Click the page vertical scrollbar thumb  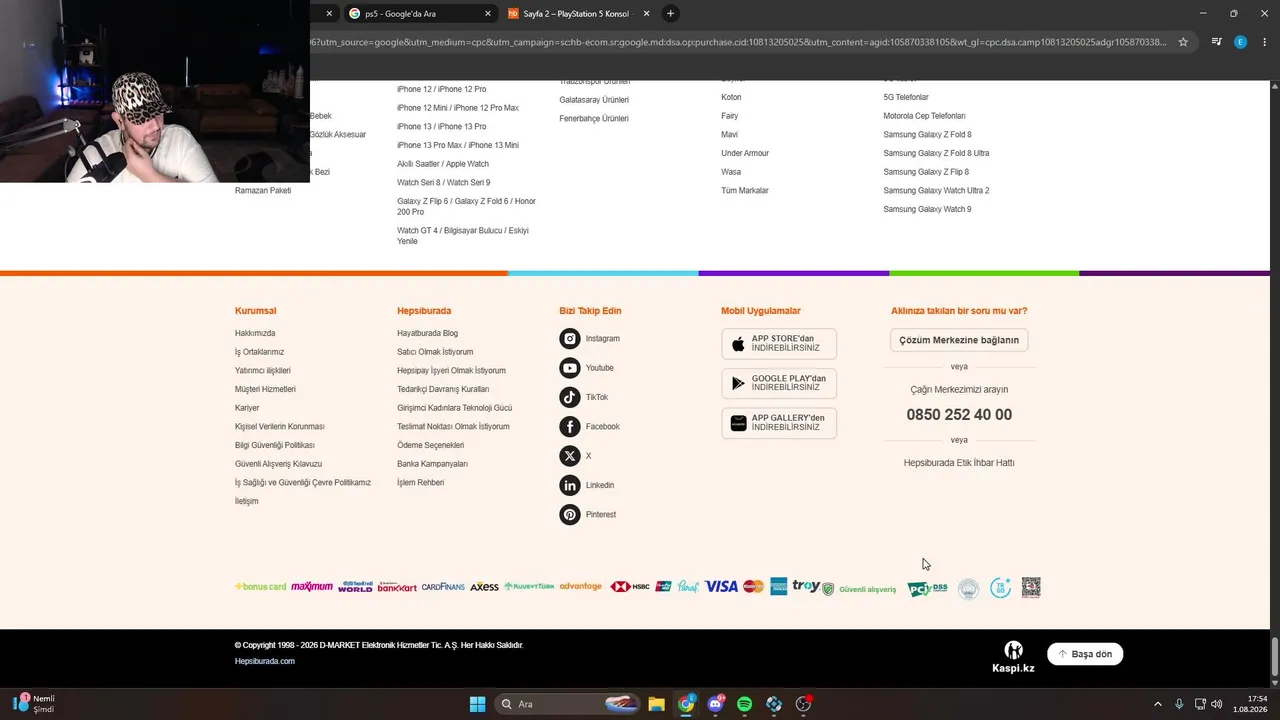(1275, 656)
